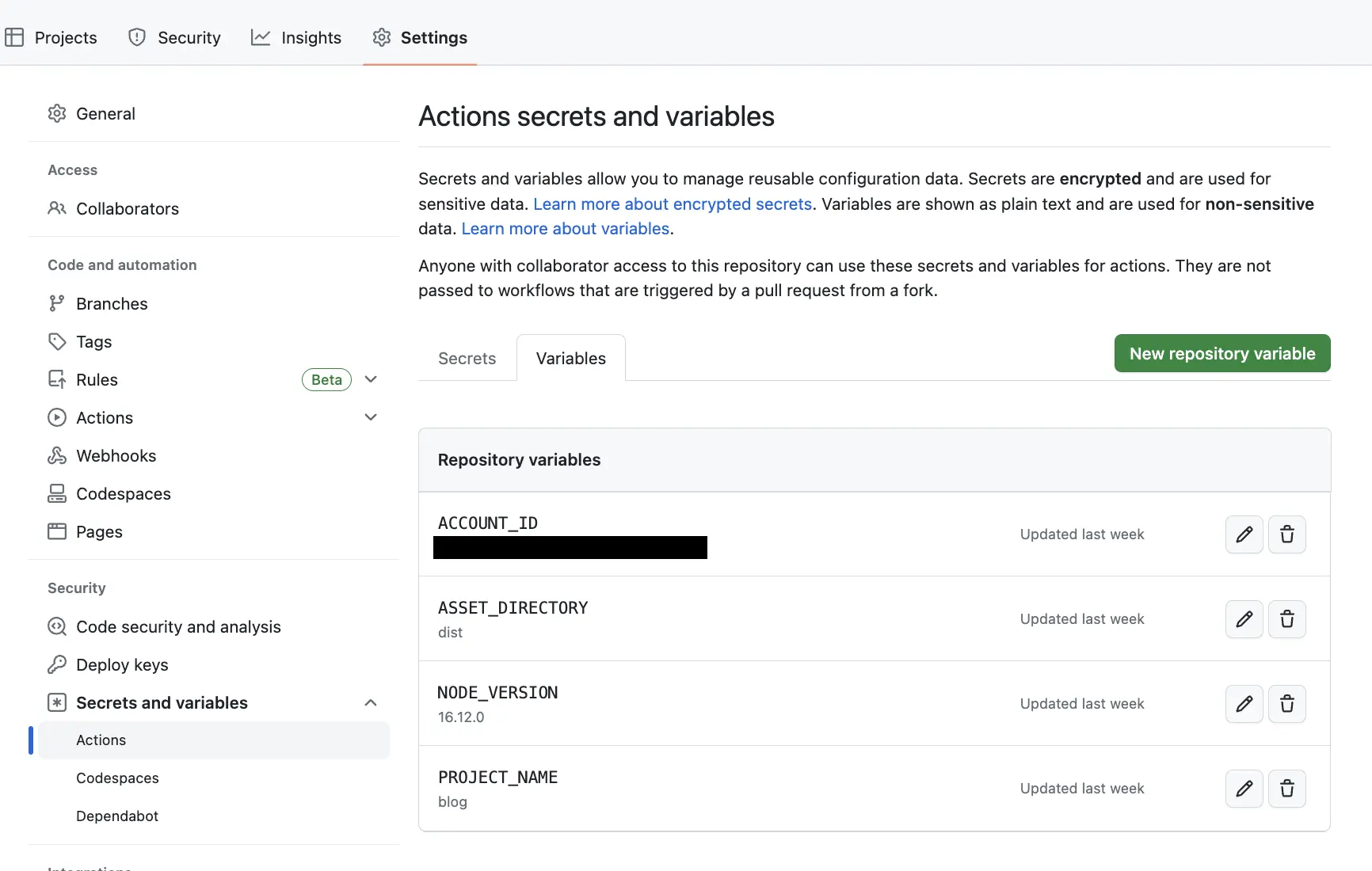Select the Deploy keys icon
Viewport: 1372px width, 871px height.
[x=56, y=664]
